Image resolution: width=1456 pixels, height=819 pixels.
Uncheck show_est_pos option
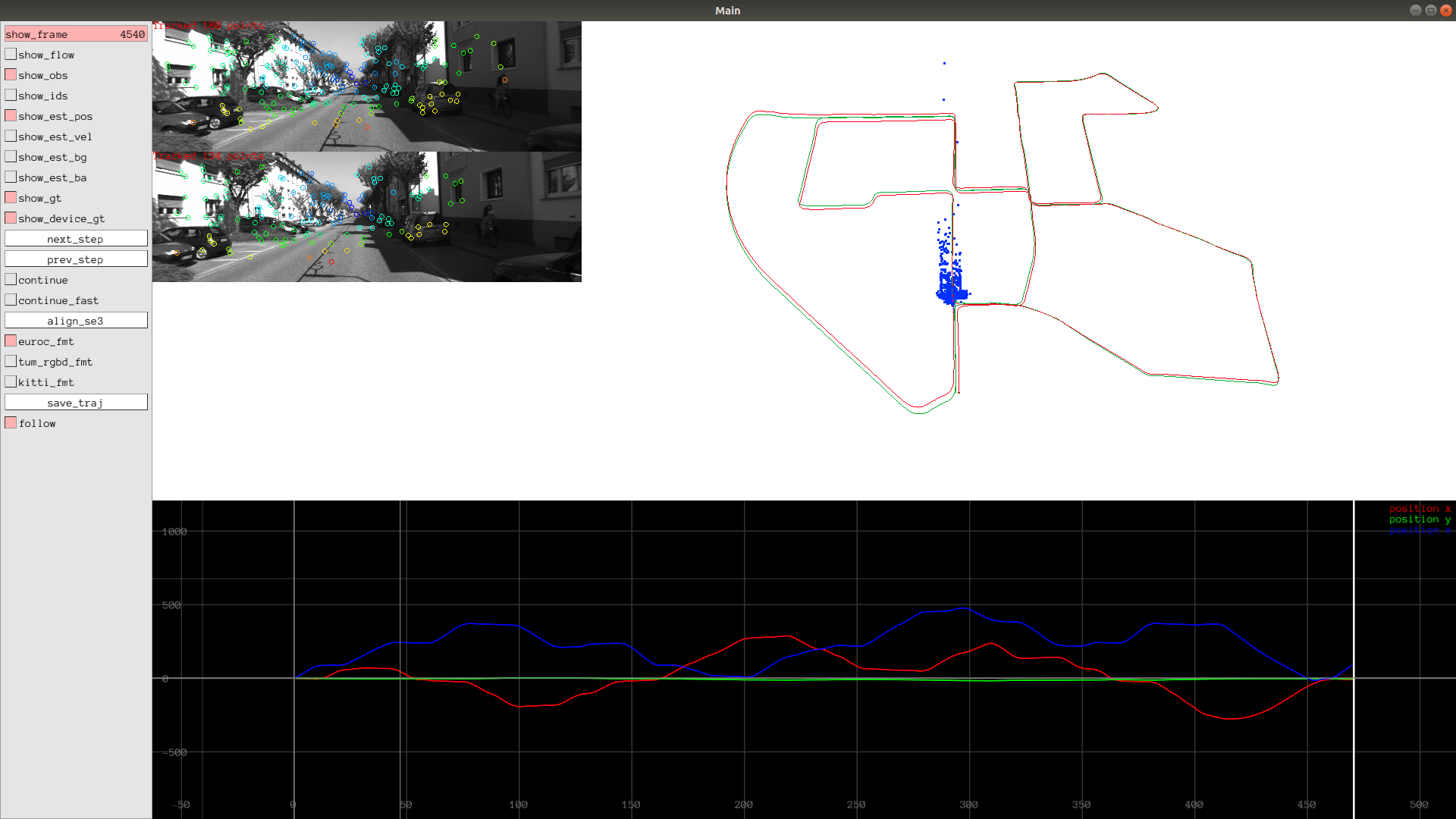click(11, 116)
